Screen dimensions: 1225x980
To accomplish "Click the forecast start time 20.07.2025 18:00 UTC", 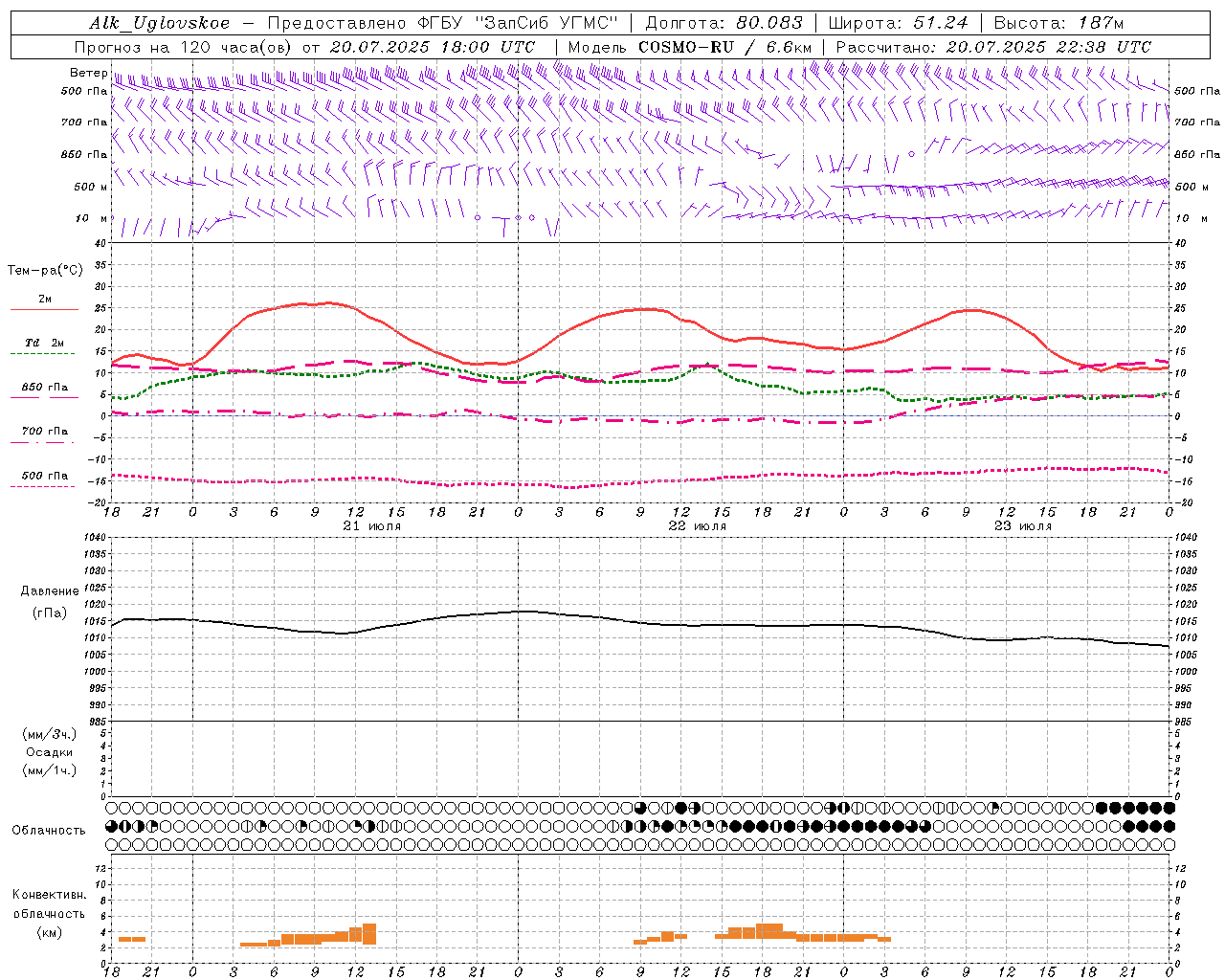I will tap(433, 47).
